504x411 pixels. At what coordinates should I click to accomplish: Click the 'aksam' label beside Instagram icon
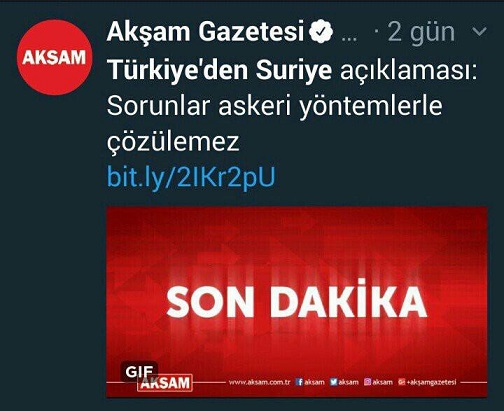click(382, 382)
